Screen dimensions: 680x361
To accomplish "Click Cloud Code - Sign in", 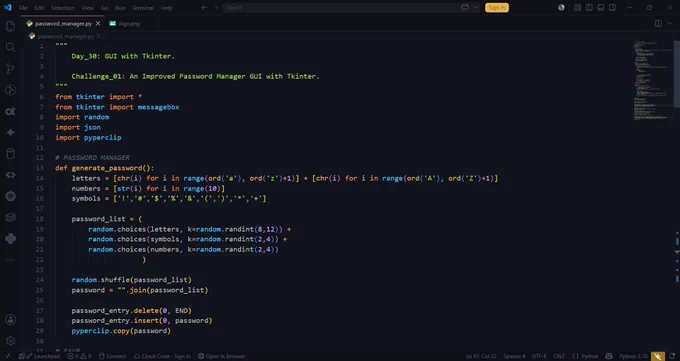I will click(x=162, y=356).
